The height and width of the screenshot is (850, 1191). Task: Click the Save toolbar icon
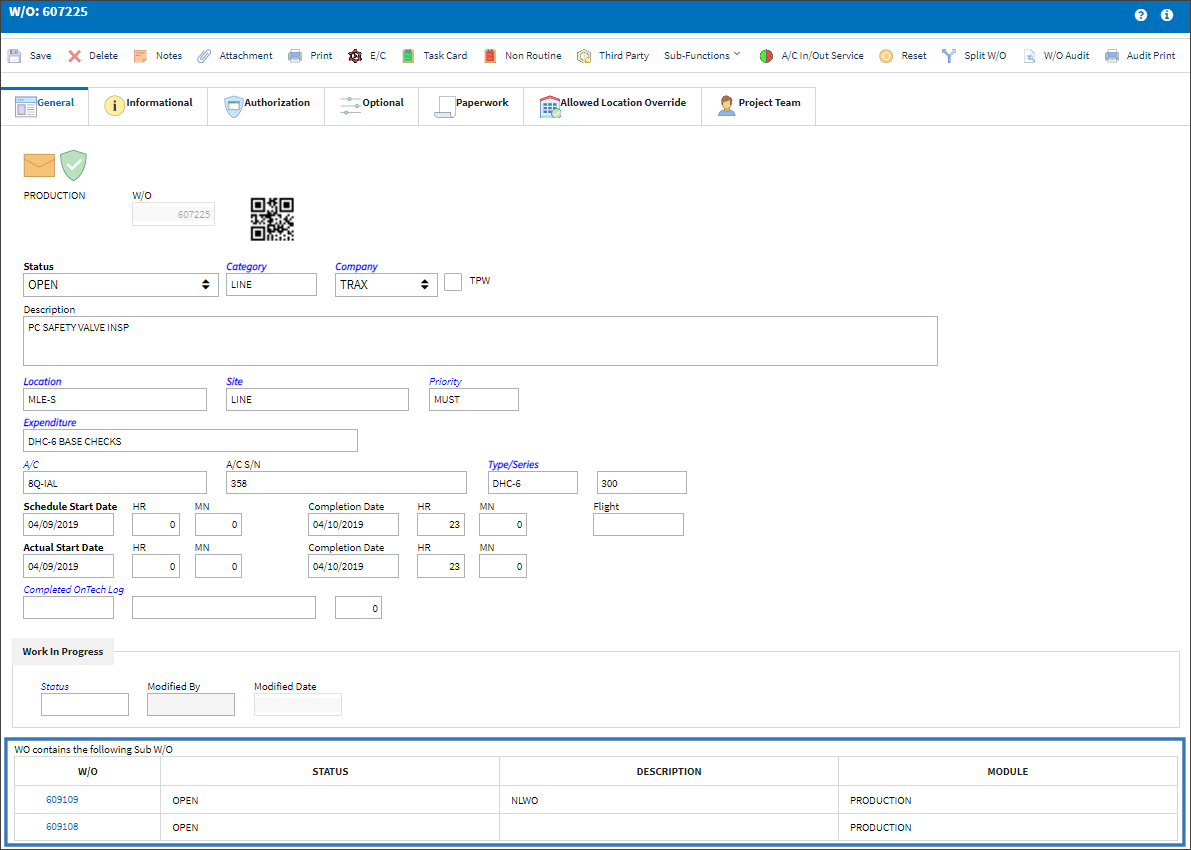(x=14, y=55)
